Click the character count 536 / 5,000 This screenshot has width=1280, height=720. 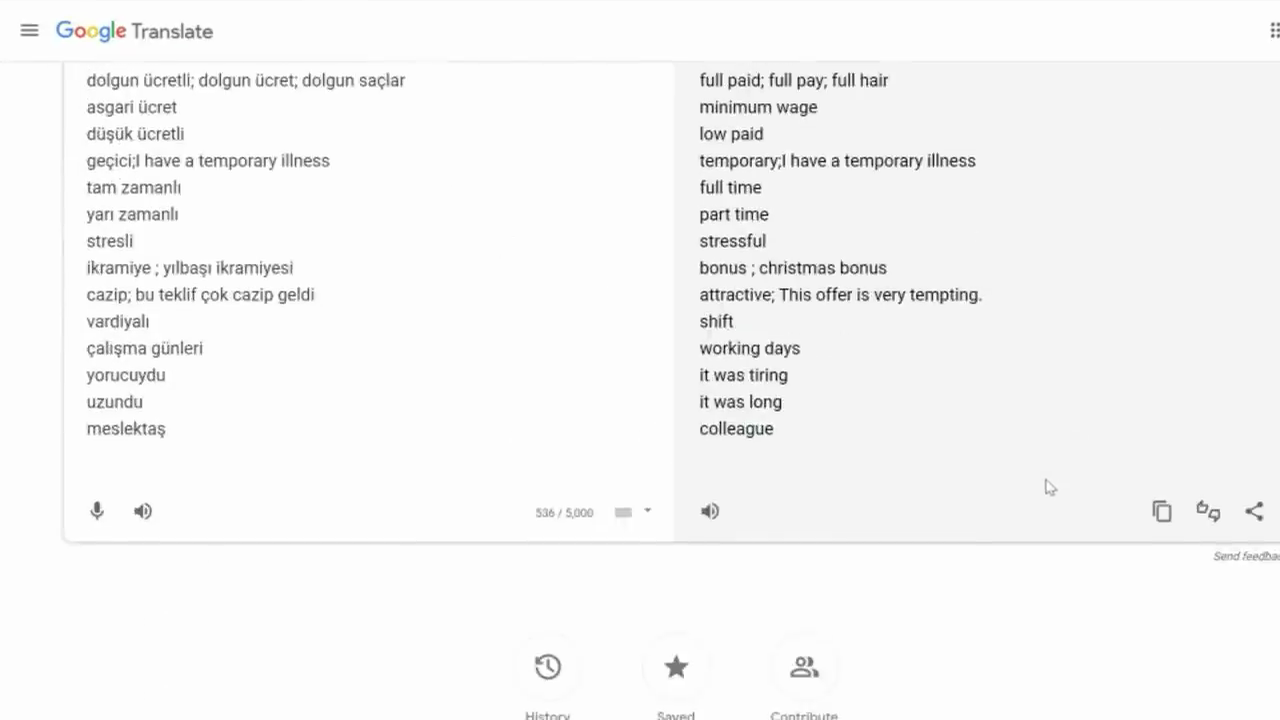click(x=564, y=513)
